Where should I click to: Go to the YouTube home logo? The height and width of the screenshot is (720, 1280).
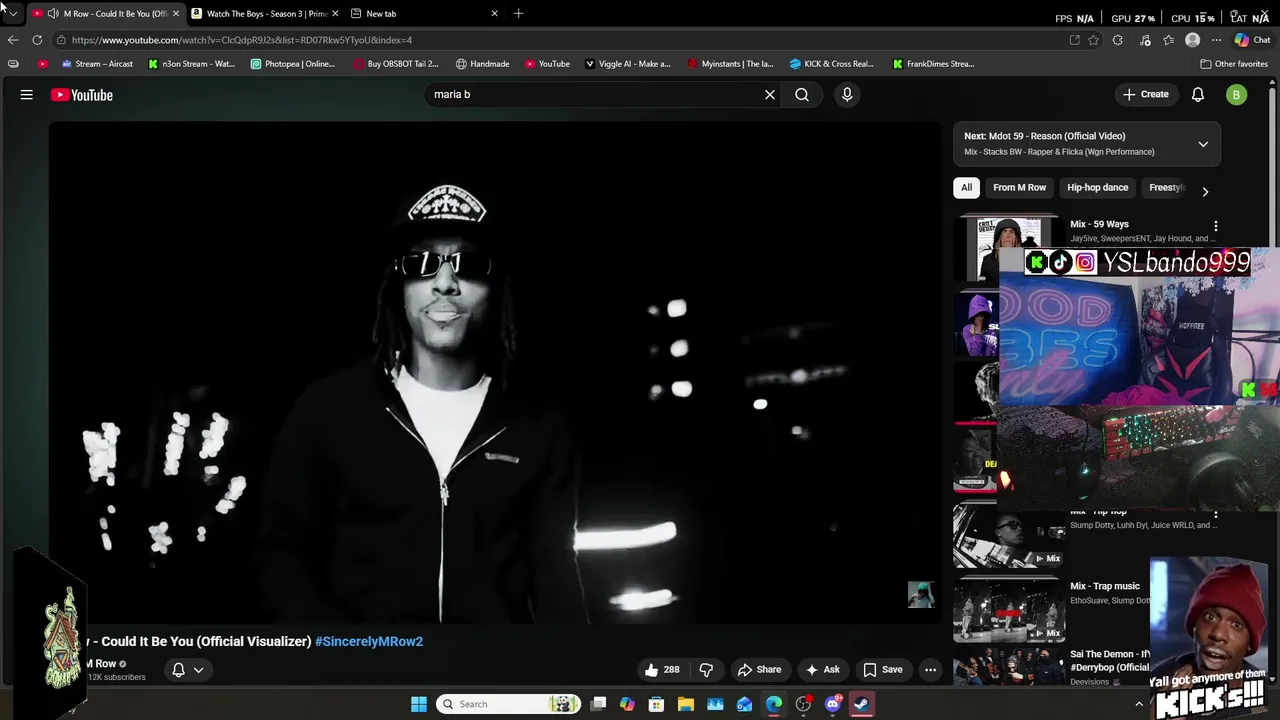[82, 95]
